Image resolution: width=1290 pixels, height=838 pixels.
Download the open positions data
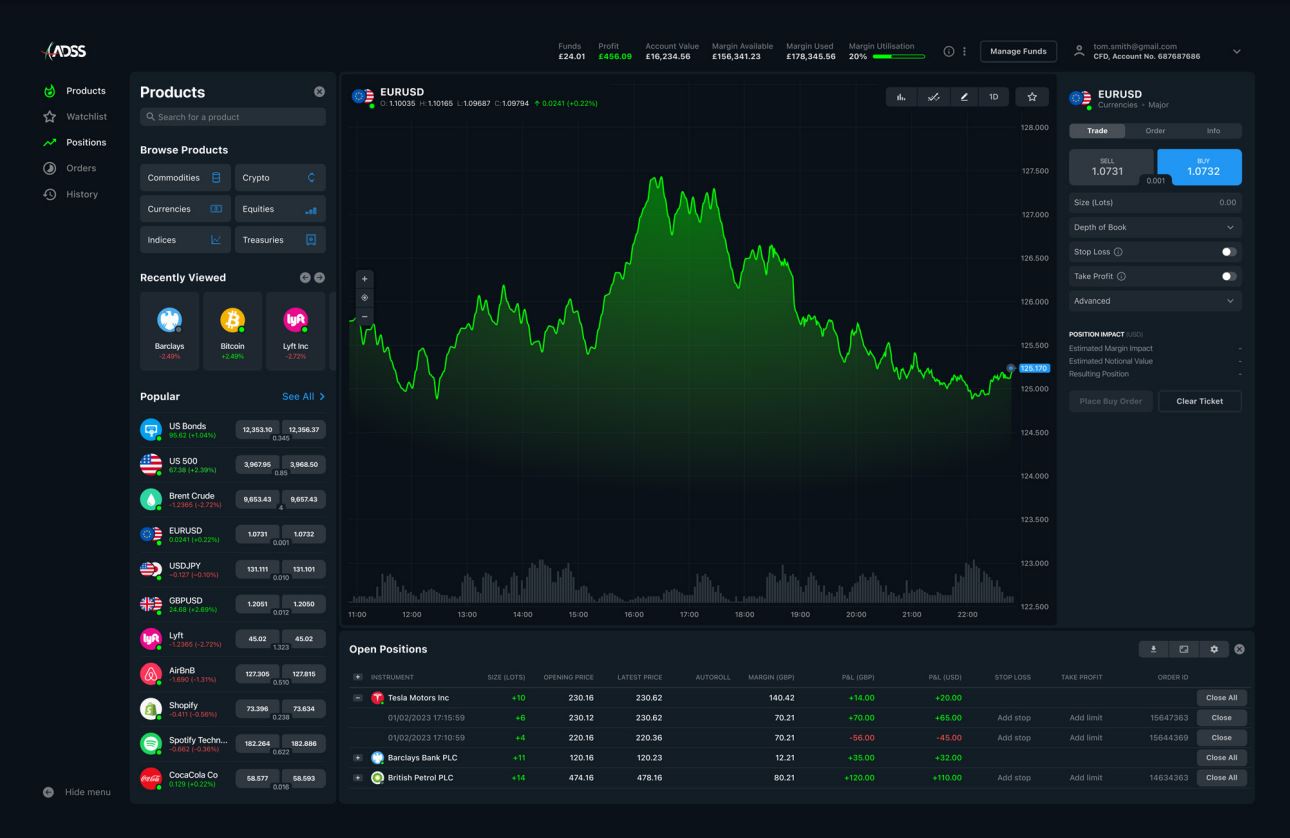(1153, 649)
